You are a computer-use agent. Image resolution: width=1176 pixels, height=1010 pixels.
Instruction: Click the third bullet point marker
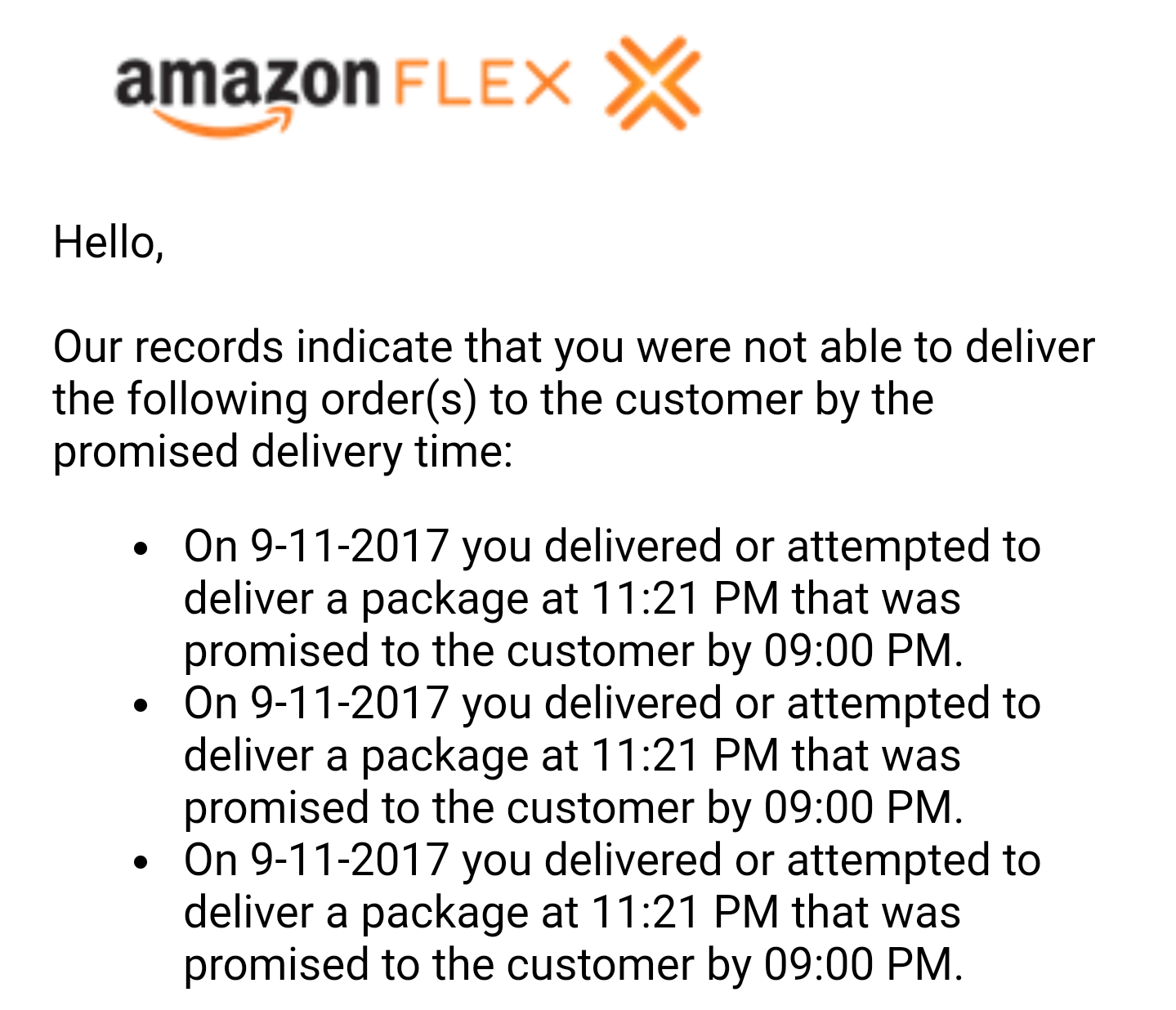(x=142, y=862)
